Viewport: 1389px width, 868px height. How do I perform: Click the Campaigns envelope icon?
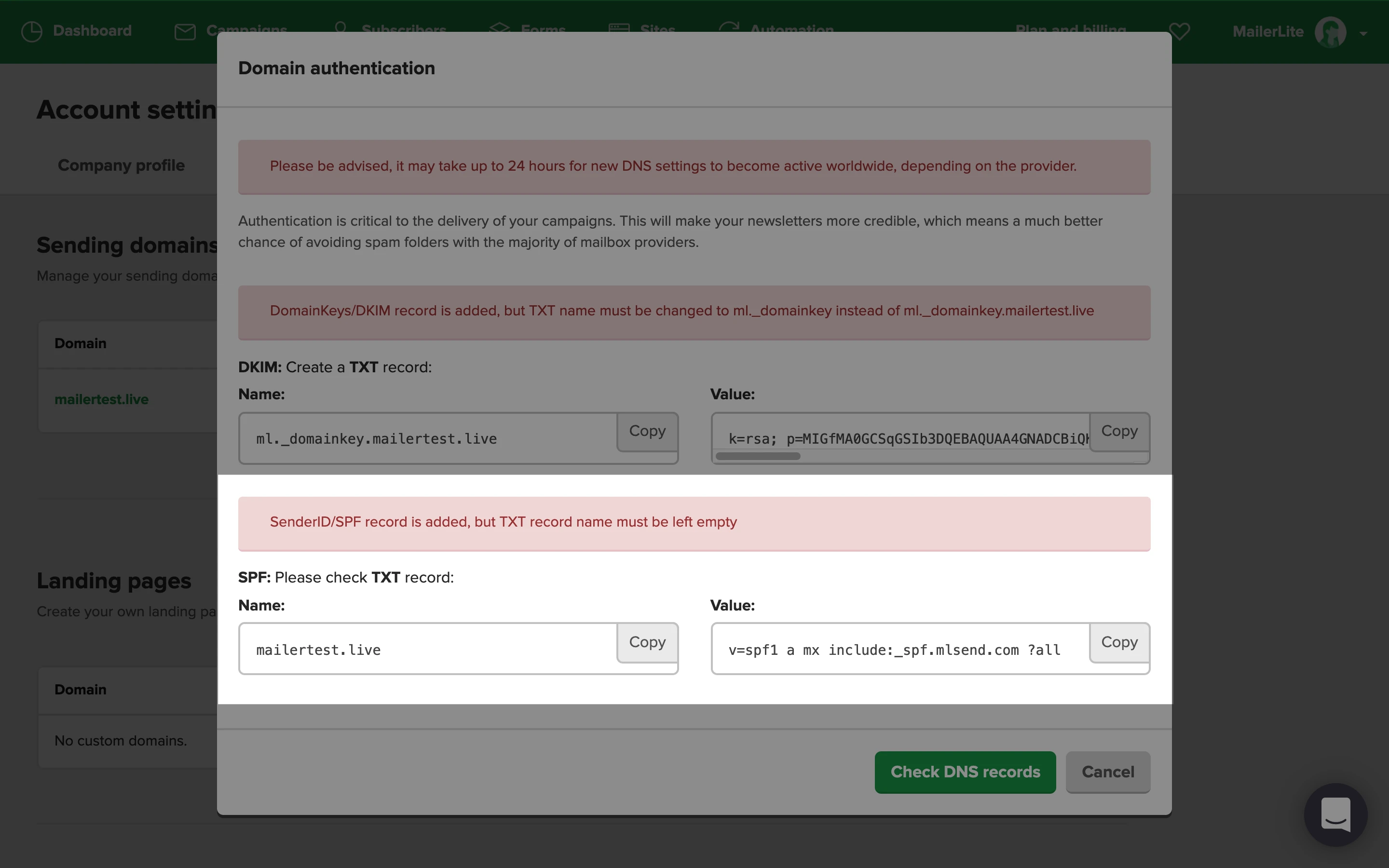(x=185, y=31)
